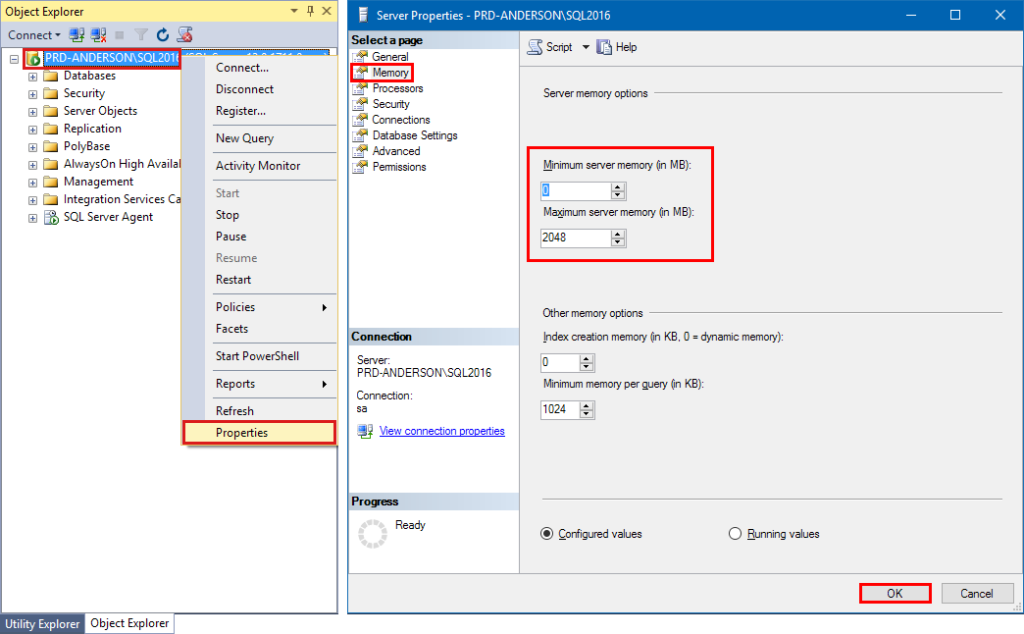Select the Configured values radio button

547,534
